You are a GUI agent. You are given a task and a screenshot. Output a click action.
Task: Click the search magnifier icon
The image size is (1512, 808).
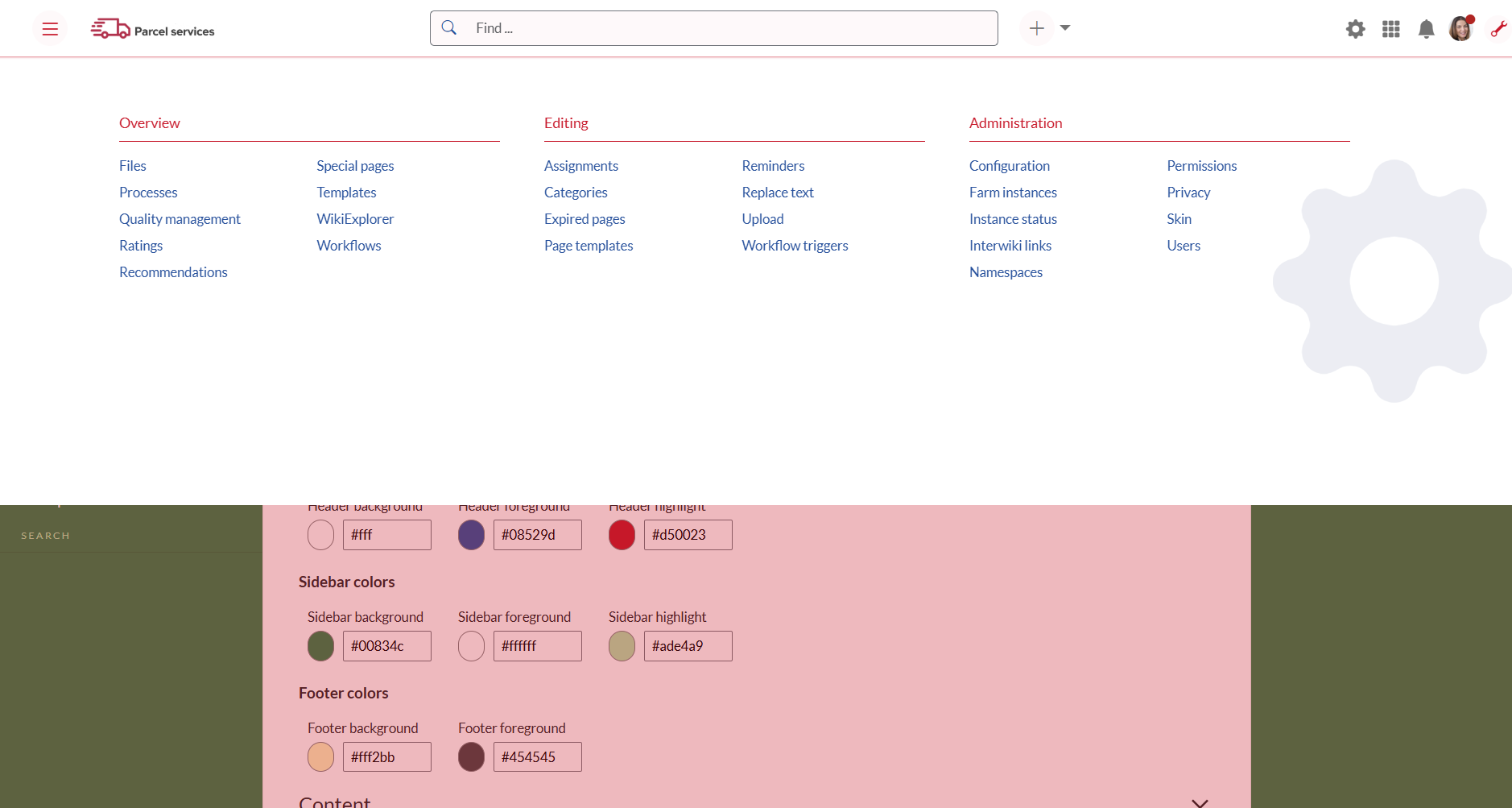pyautogui.click(x=449, y=28)
